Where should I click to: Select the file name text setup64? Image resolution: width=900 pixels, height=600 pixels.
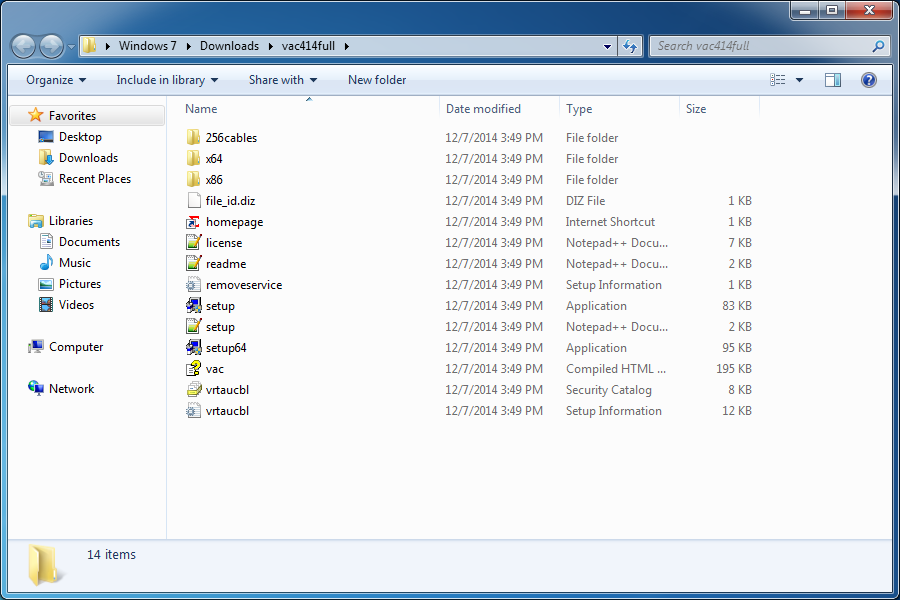226,348
